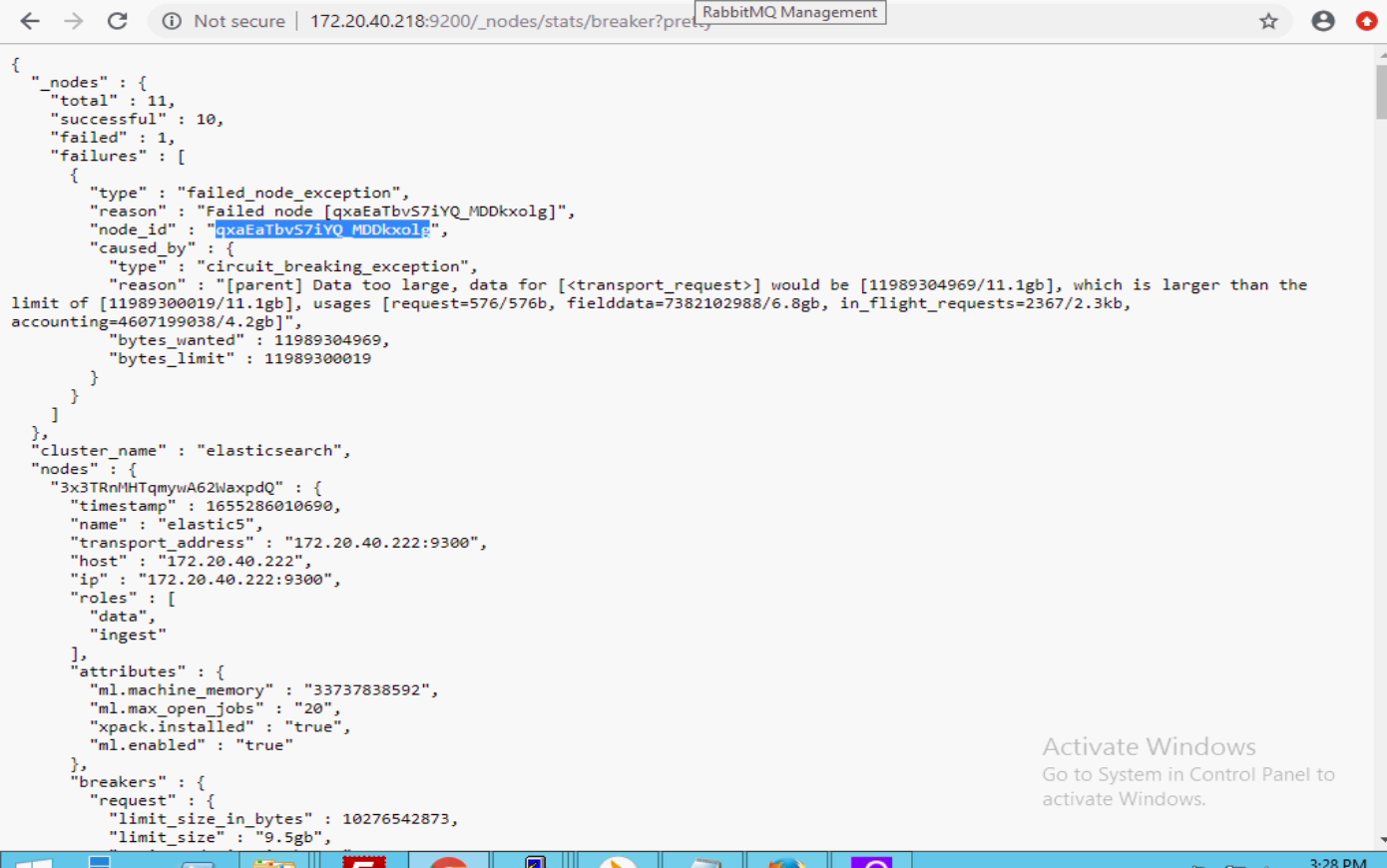The height and width of the screenshot is (868, 1387).
Task: Click the "breakers" key
Action: pos(118,783)
